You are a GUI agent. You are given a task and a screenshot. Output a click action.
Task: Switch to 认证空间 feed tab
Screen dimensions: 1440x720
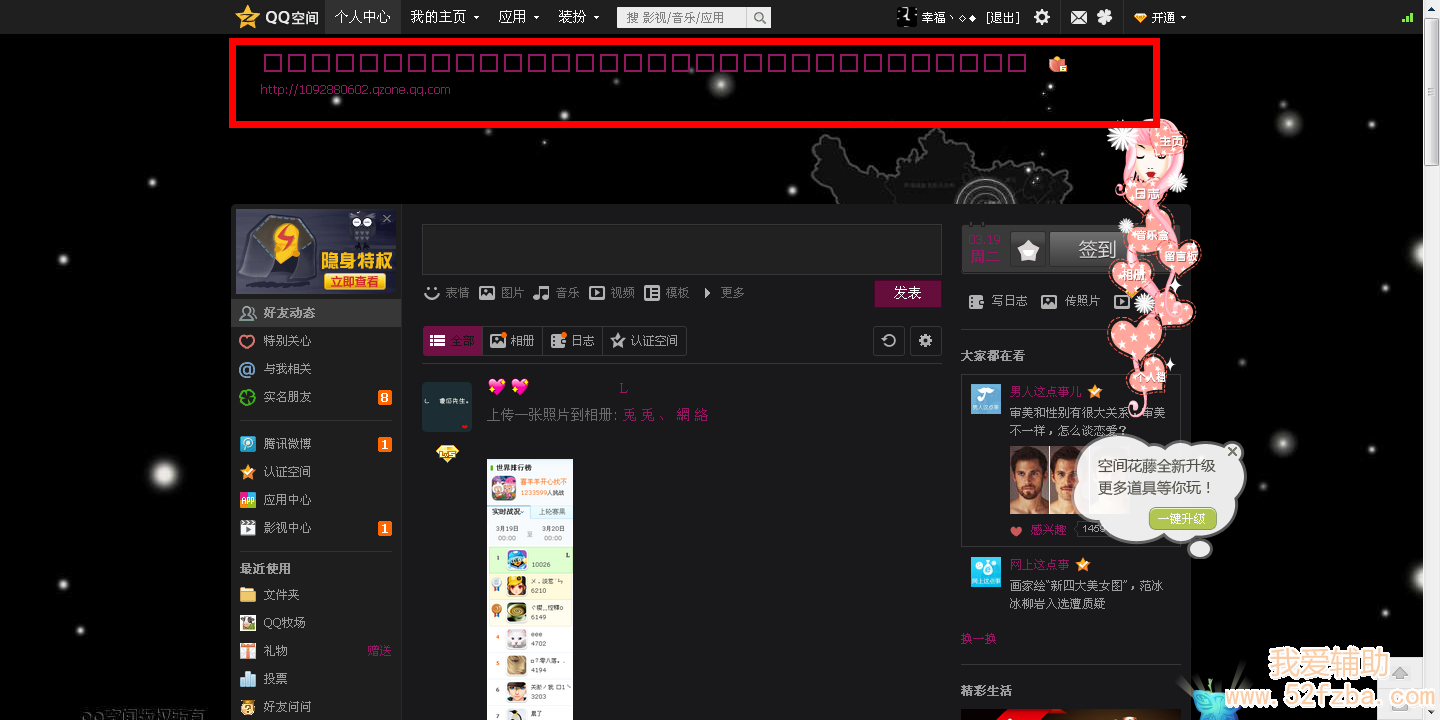(x=645, y=341)
